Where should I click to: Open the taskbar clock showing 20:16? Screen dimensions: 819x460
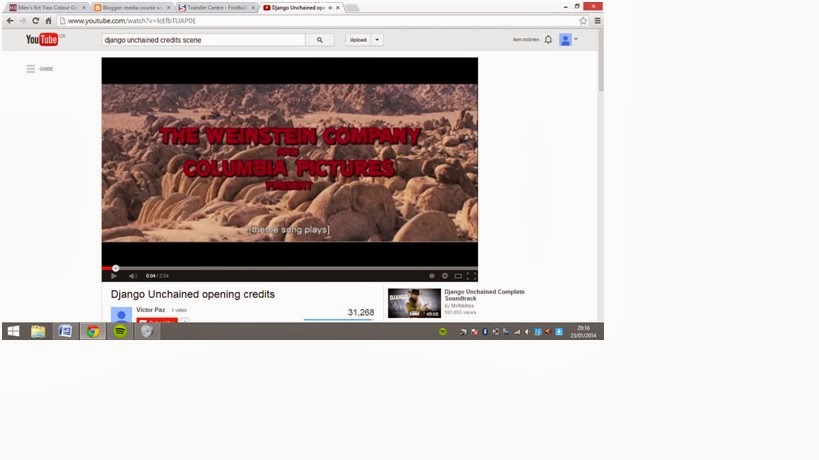click(583, 332)
